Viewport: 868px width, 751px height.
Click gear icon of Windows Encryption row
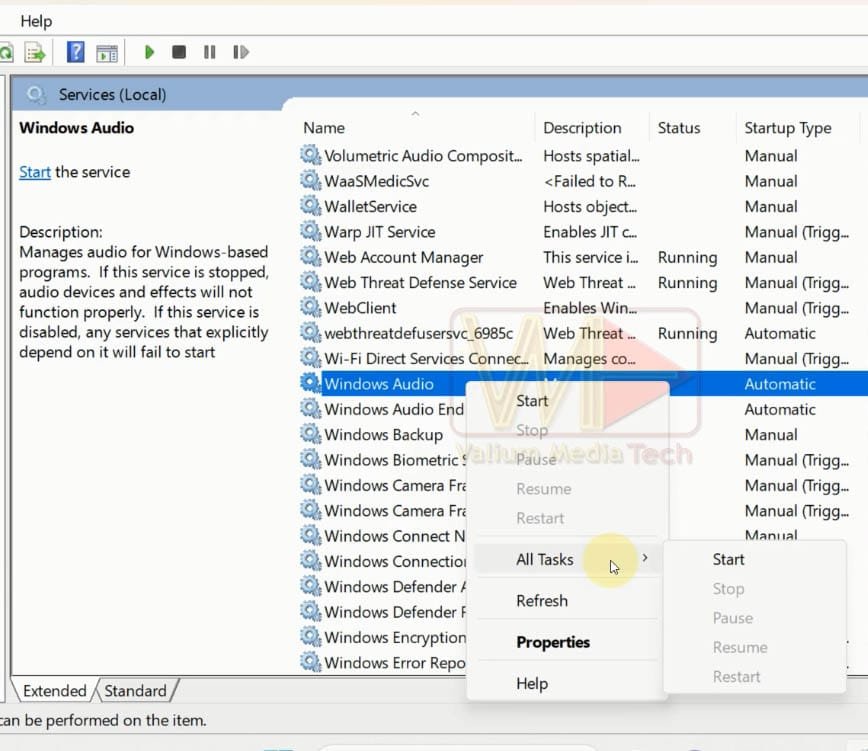pos(311,637)
